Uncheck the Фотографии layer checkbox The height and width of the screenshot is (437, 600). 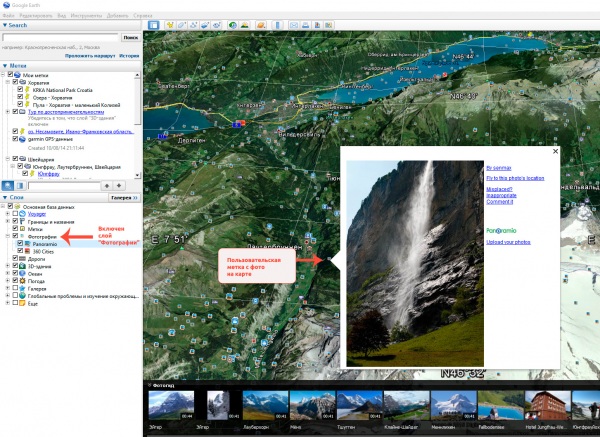pos(15,236)
